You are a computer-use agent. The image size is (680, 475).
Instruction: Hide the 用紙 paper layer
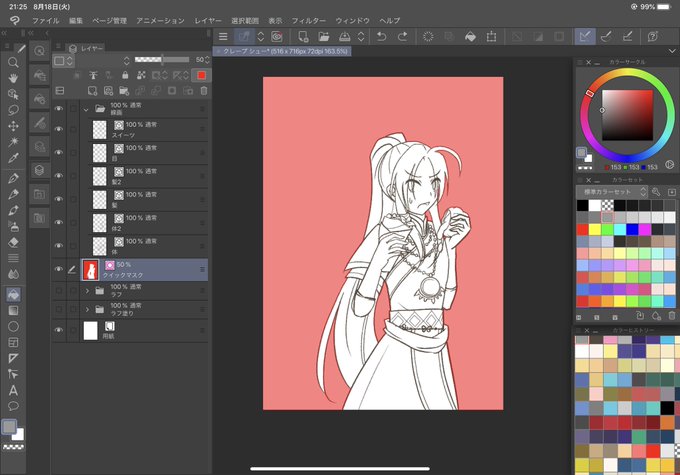pyautogui.click(x=59, y=330)
